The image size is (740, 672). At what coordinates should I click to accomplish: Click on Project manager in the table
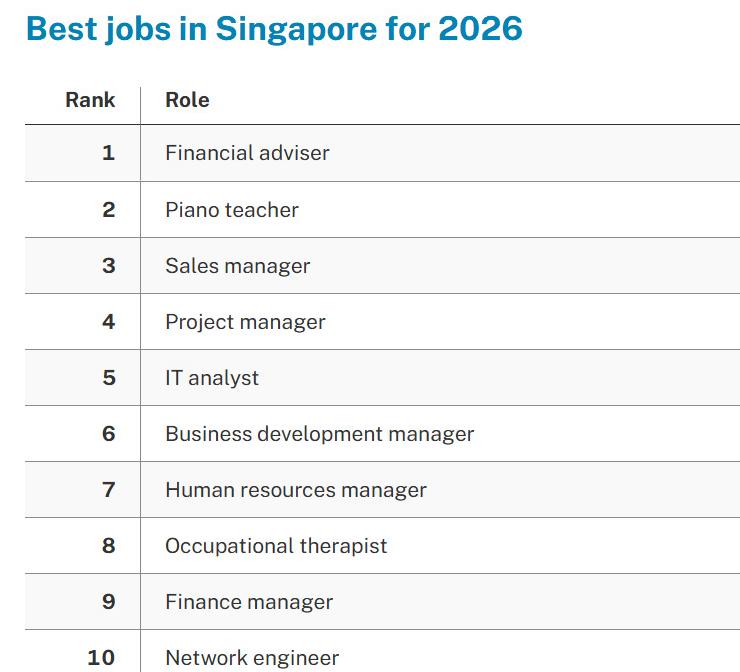click(245, 322)
